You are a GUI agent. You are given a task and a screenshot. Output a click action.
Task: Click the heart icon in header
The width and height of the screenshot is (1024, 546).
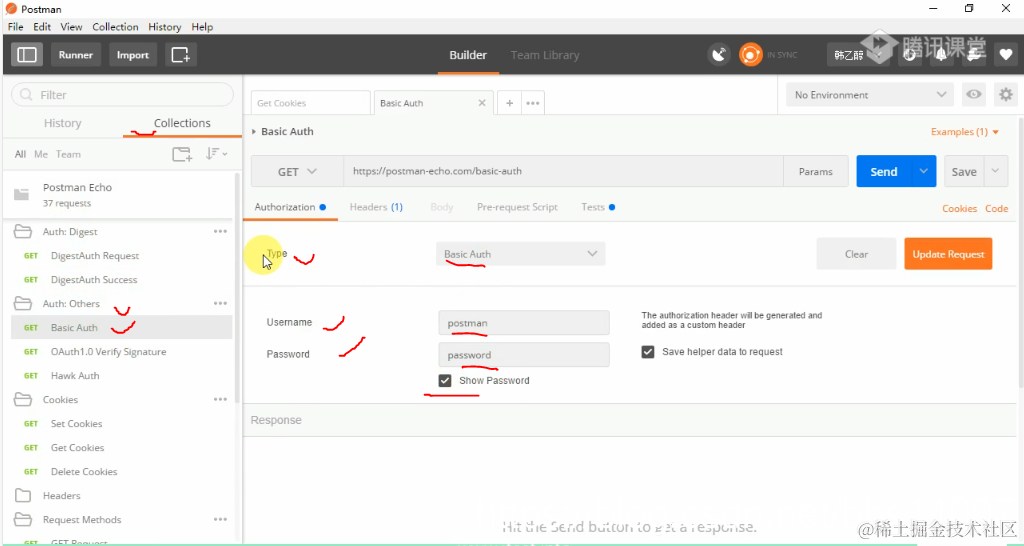(1006, 55)
